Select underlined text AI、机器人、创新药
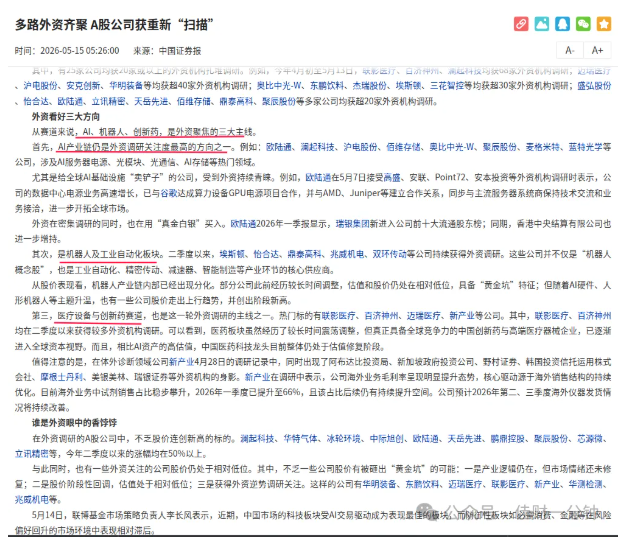Image resolution: width=627 pixels, height=540 pixels. click(x=122, y=132)
